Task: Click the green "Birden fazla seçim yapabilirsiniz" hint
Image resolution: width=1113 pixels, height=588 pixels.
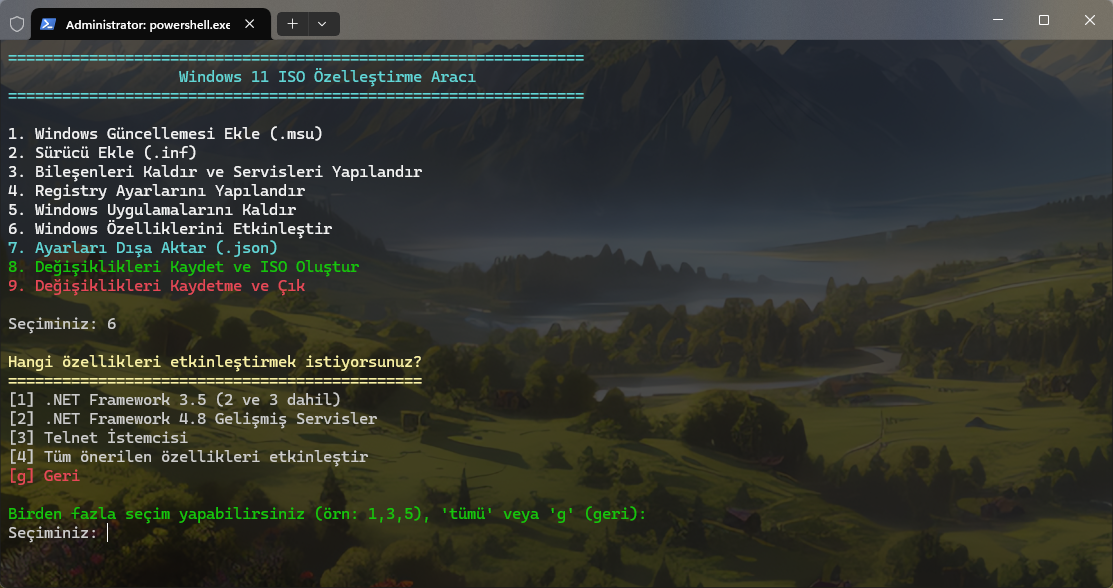Action: coord(327,514)
